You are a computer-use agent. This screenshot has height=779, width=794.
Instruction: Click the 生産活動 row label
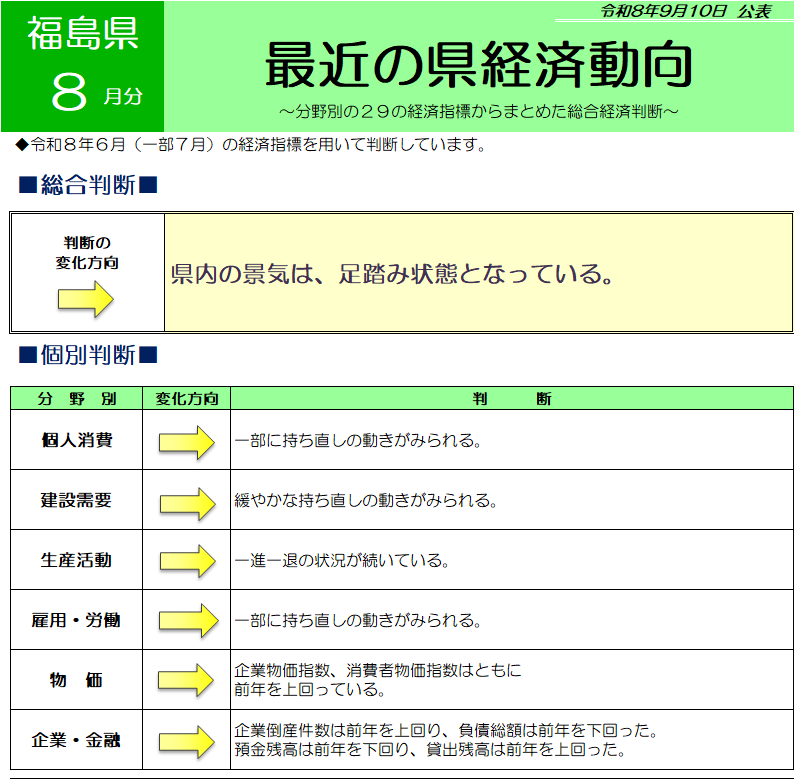pos(76,560)
